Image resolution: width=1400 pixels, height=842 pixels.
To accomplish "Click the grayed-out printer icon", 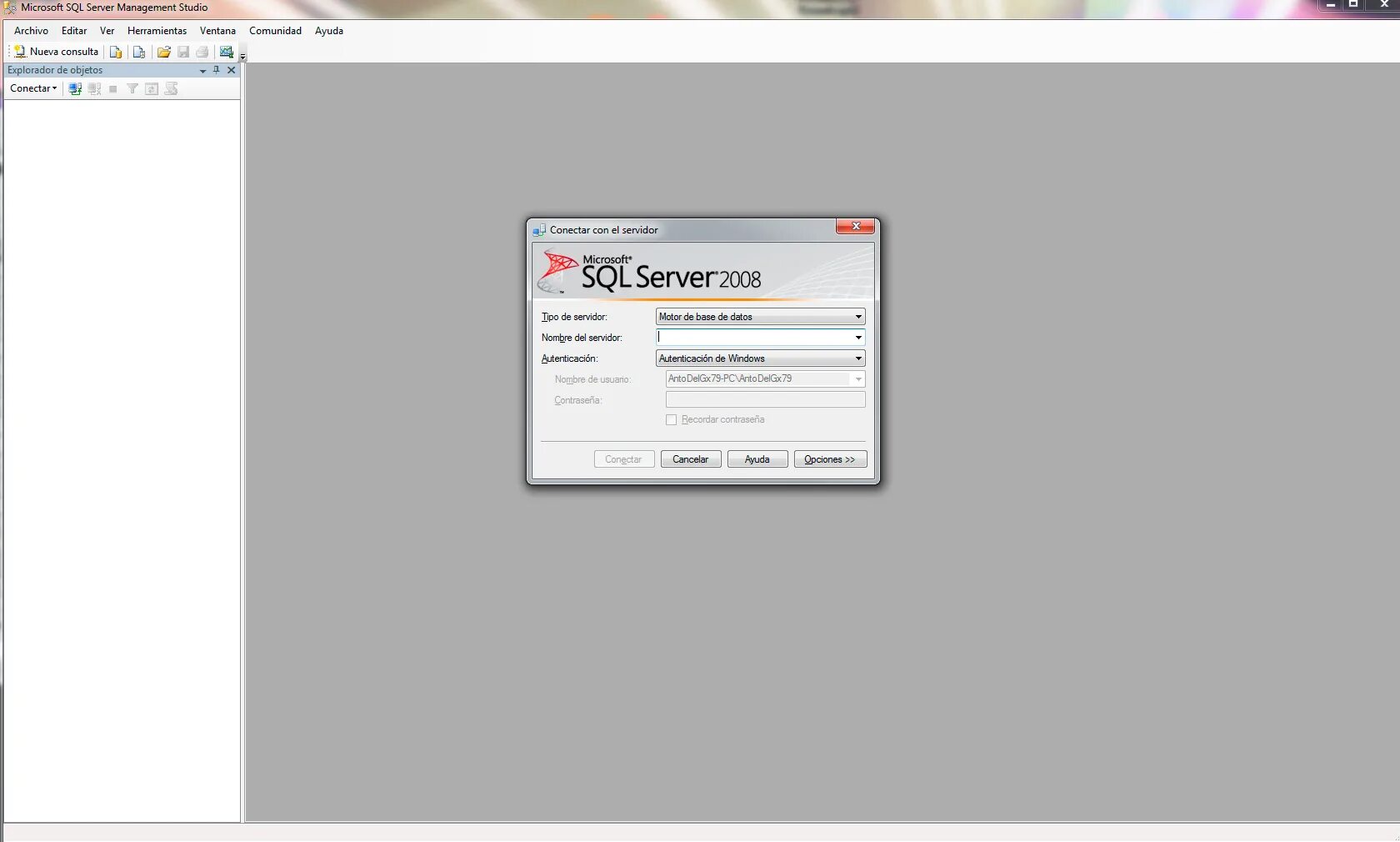I will point(202,52).
